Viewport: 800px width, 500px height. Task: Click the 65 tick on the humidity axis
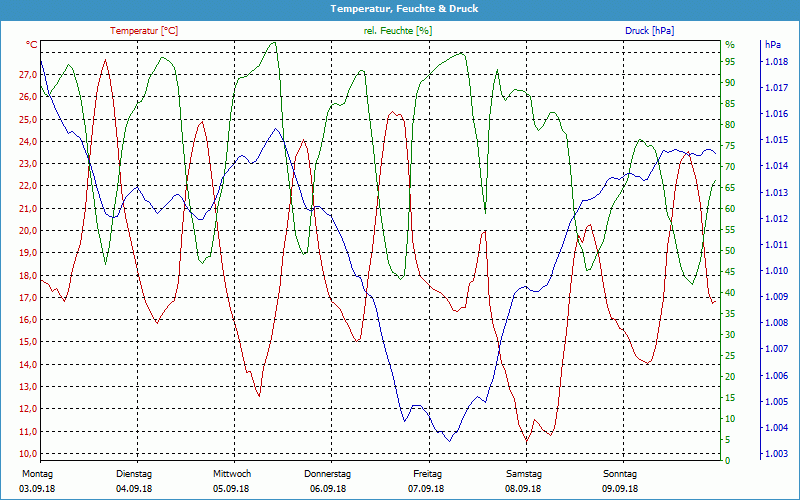point(730,188)
